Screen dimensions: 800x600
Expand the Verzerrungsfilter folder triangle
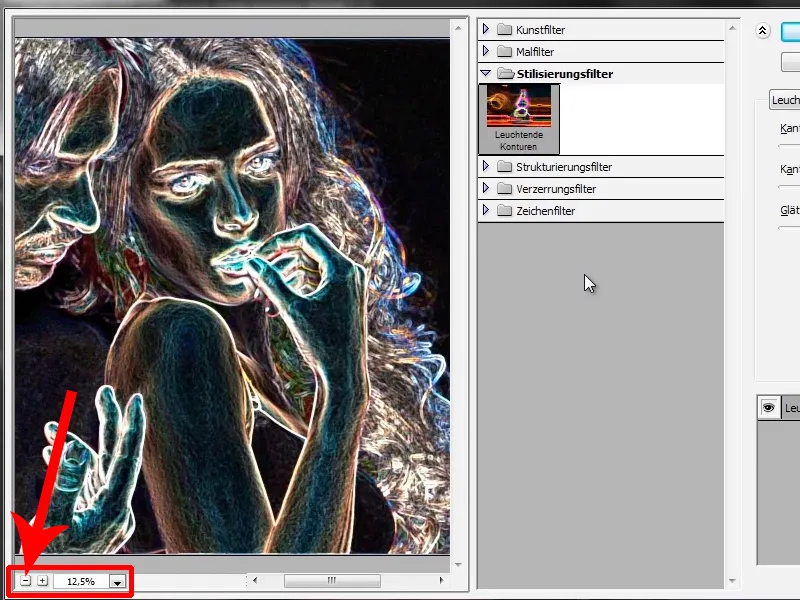point(486,188)
